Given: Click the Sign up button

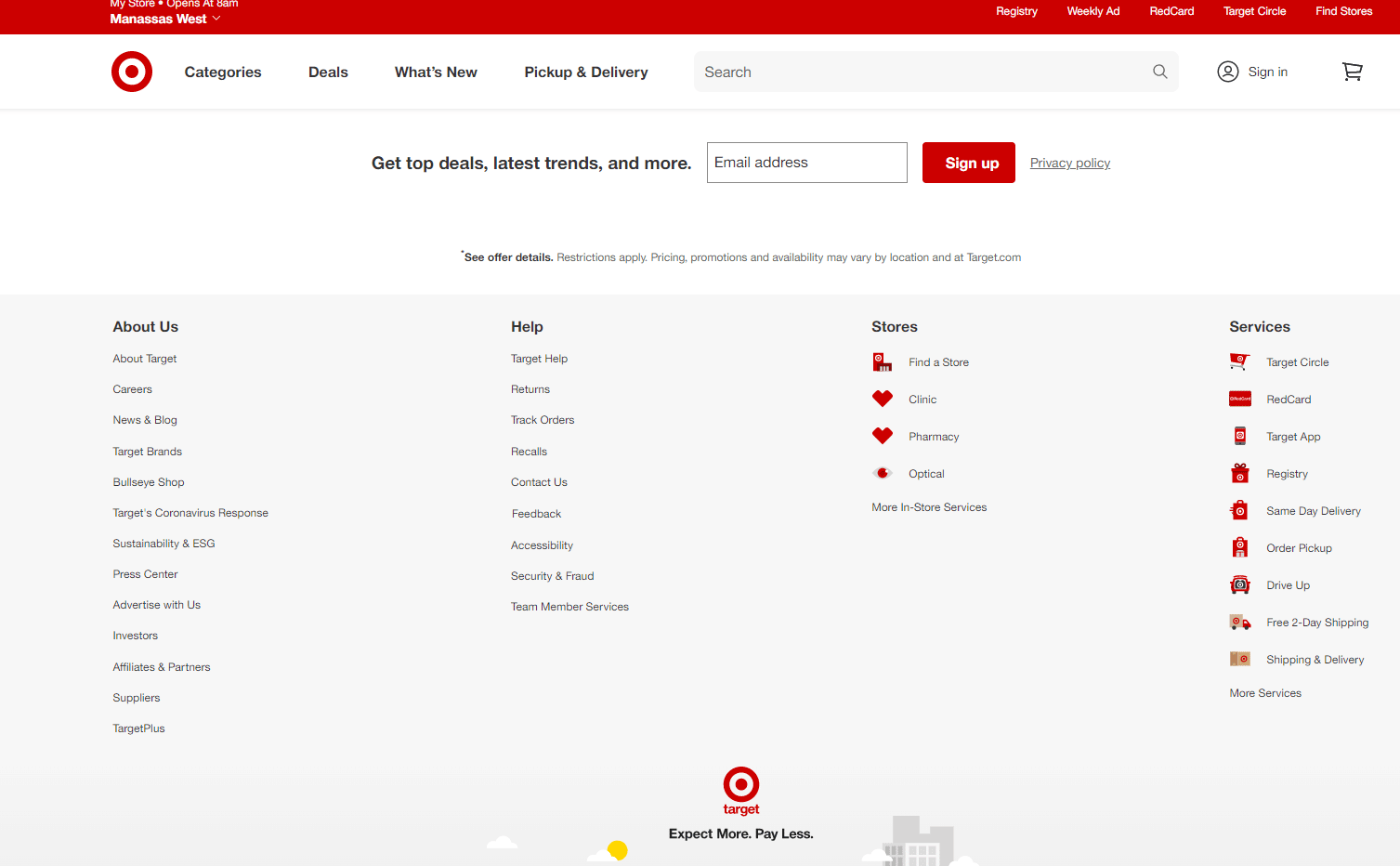Looking at the screenshot, I should tap(969, 163).
